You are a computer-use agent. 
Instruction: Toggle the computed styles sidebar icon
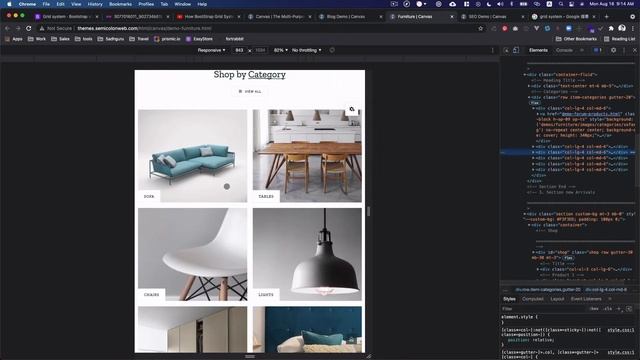click(x=629, y=309)
